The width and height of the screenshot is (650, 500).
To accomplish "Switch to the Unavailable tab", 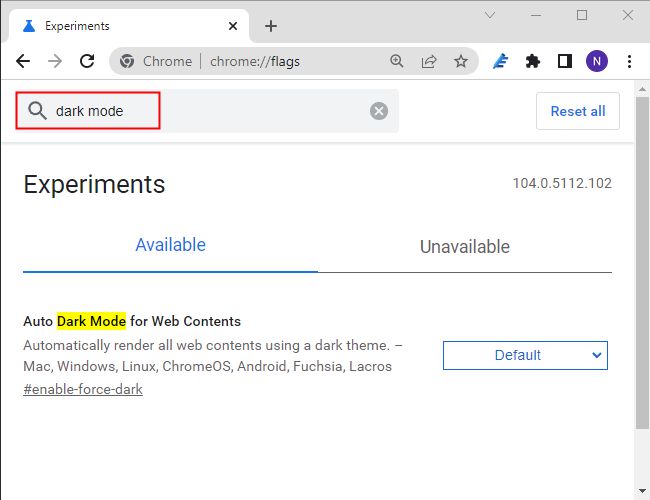I will (x=464, y=247).
